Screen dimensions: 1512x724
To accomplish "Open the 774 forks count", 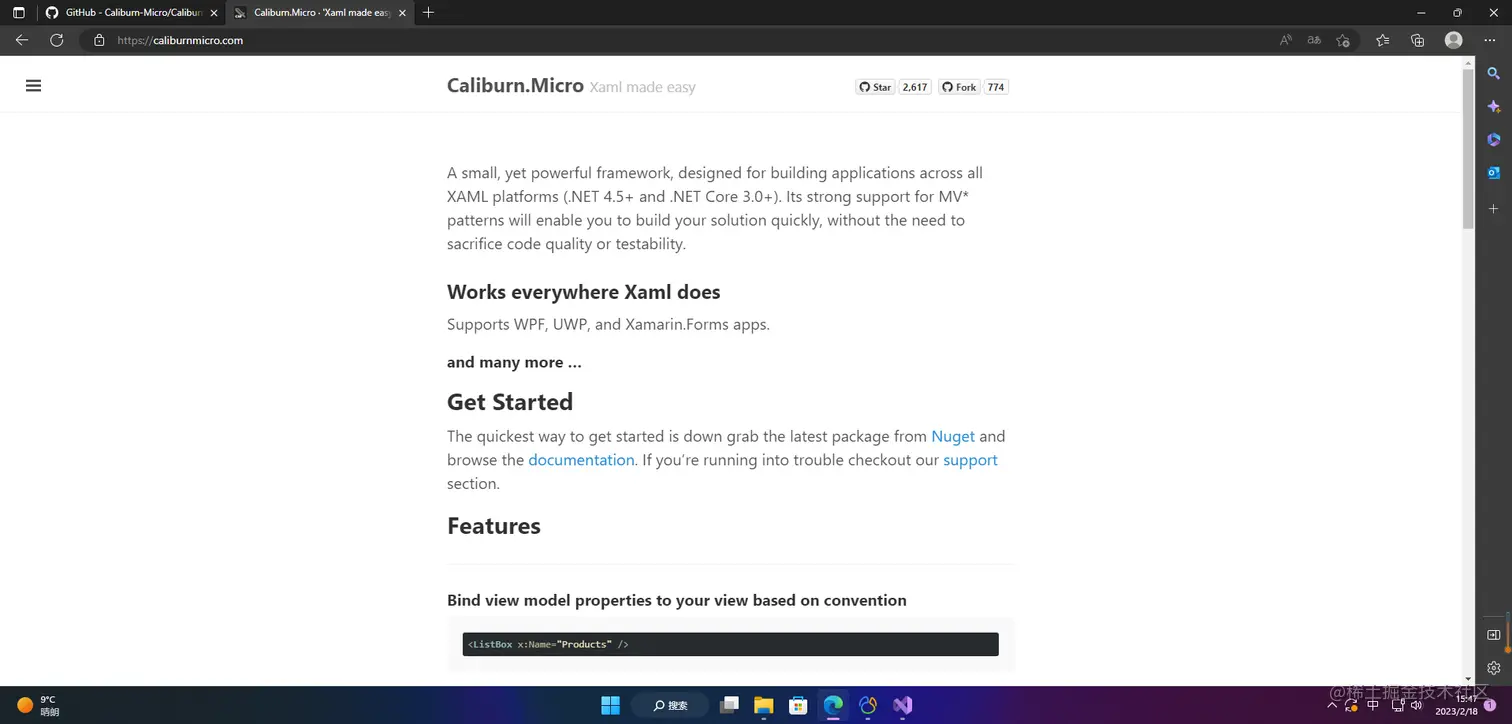I will click(996, 87).
